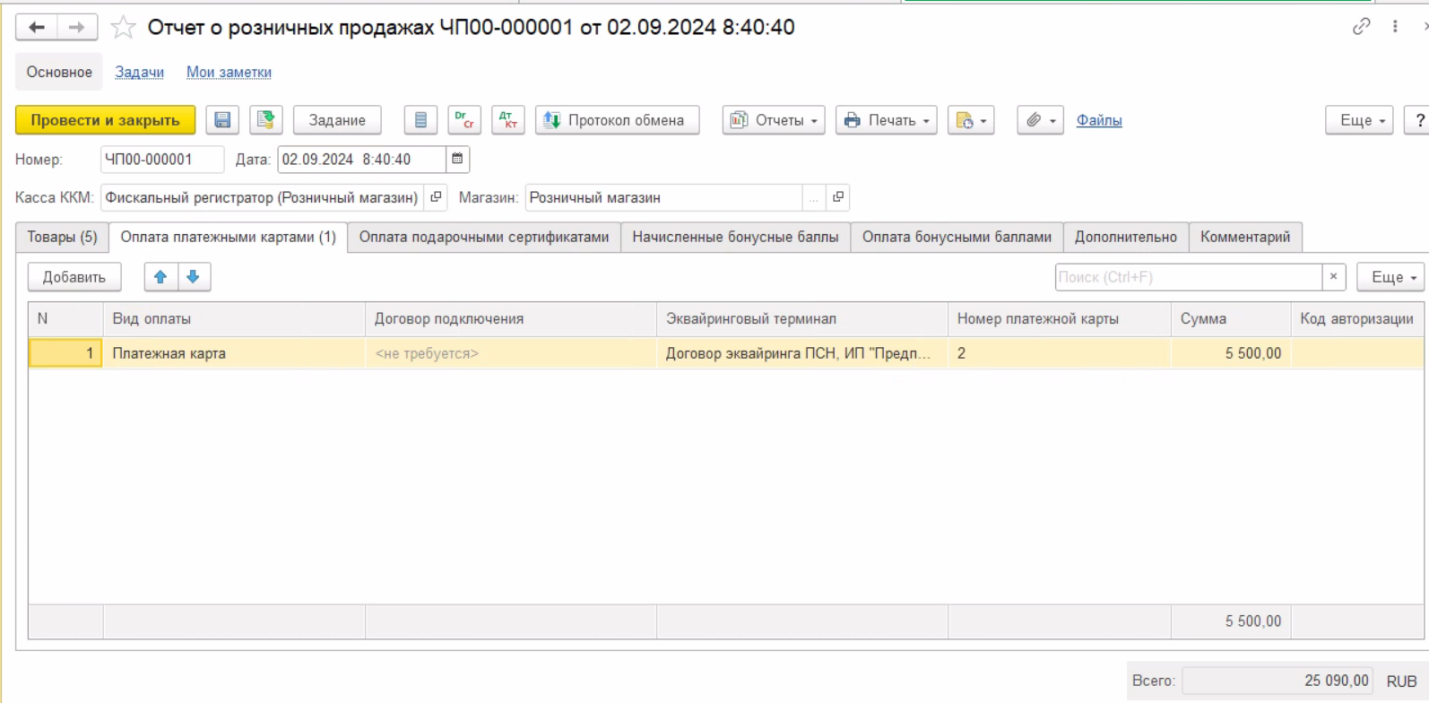Viewport: 1429px width, 703px height.
Task: Click the Добавить button
Action: (74, 277)
